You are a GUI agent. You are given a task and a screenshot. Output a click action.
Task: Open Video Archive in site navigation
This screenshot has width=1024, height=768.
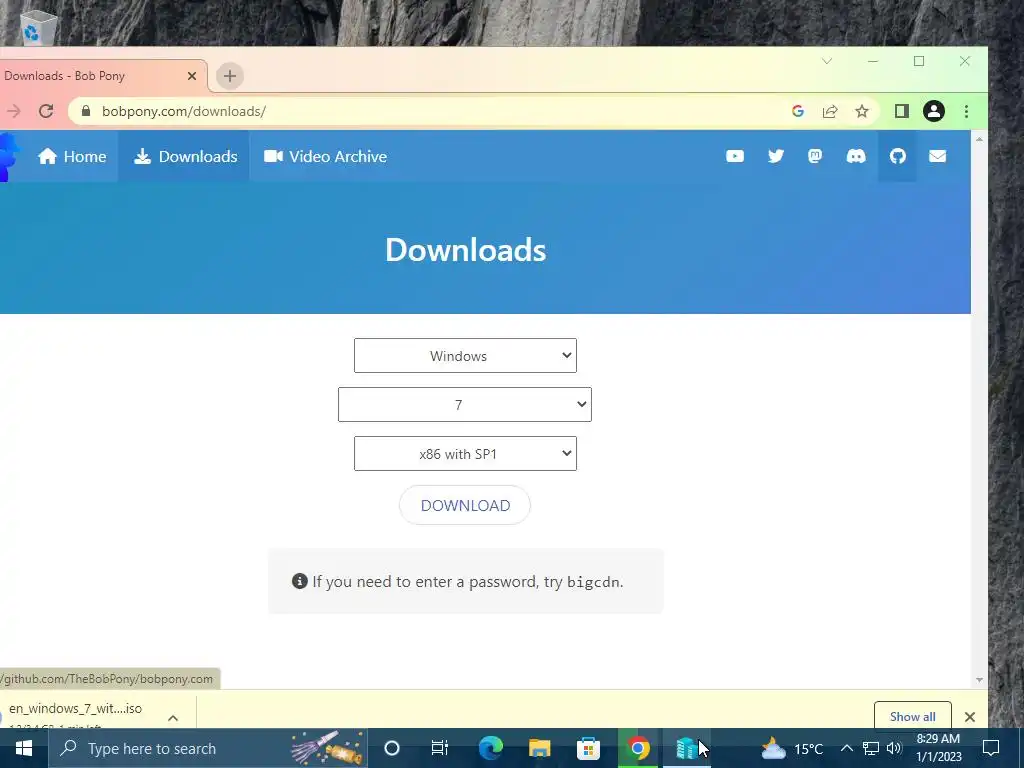tap(325, 157)
